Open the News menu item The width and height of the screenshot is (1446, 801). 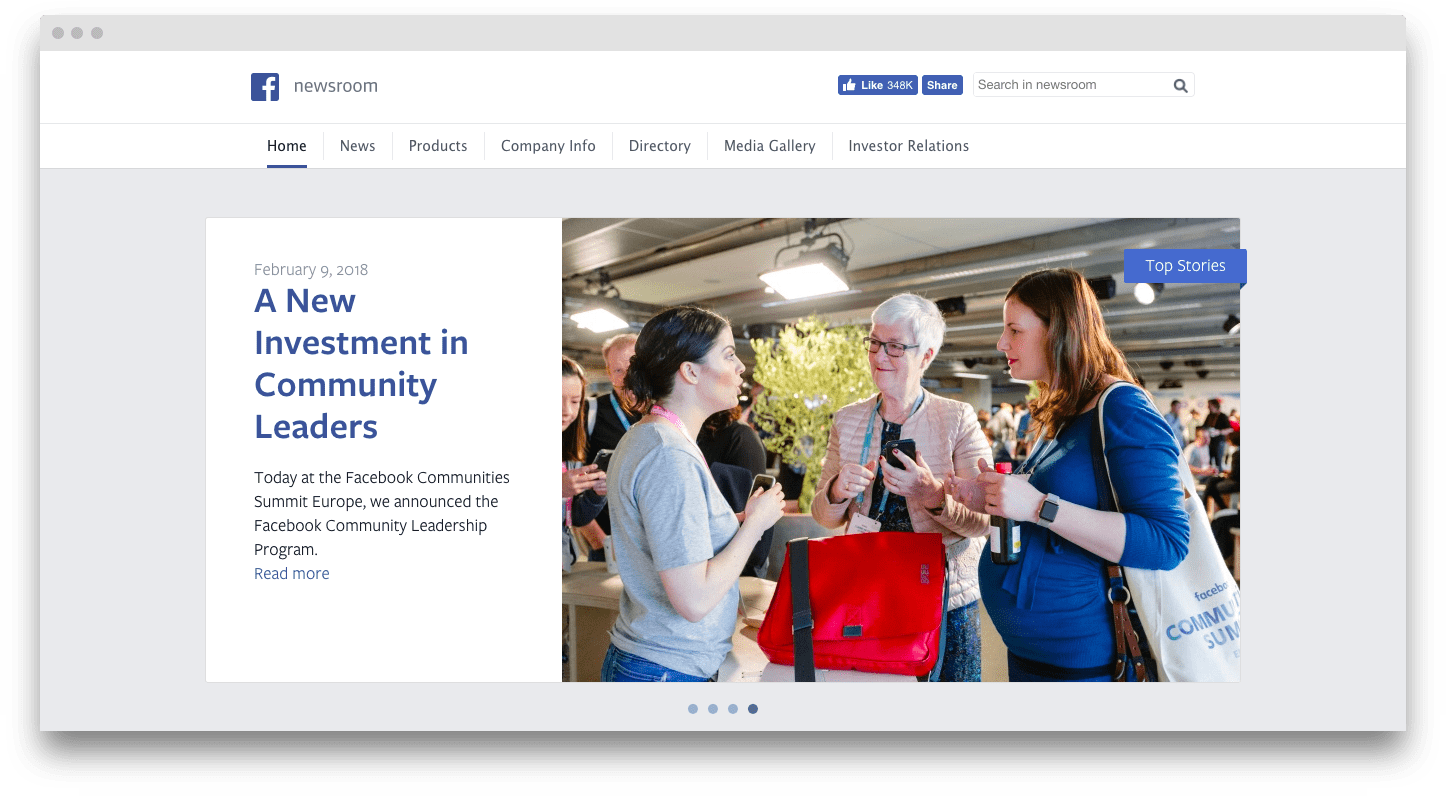tap(357, 146)
